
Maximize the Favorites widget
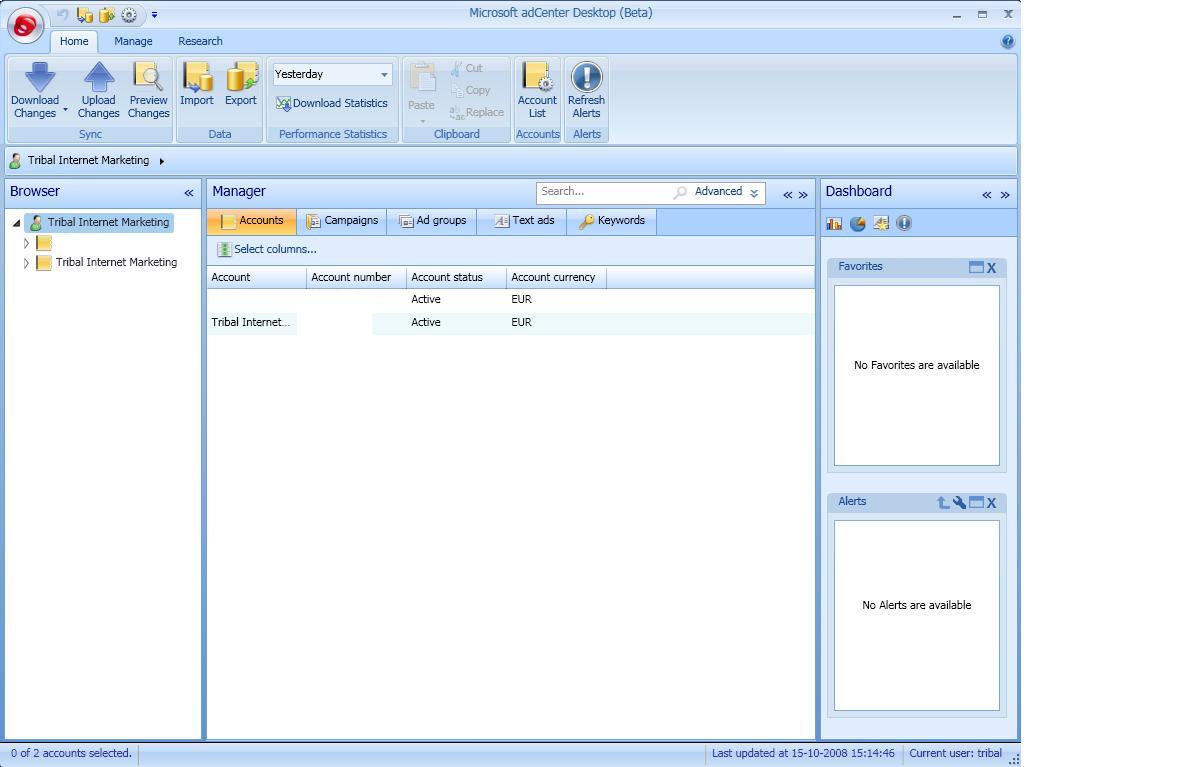click(x=976, y=267)
